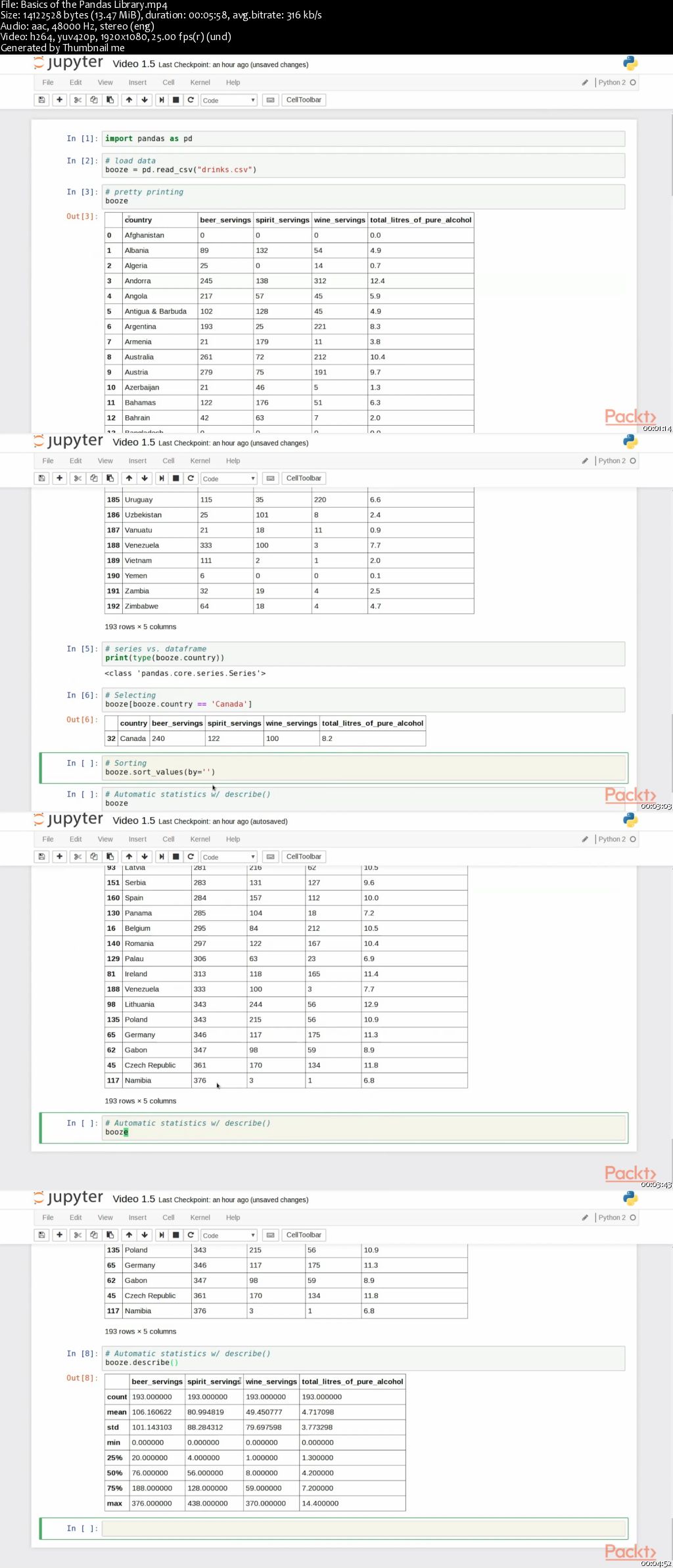Click the CellToolbar button in the 00:01:14 frame
Viewport: 673px width, 1568px height.
(x=304, y=100)
